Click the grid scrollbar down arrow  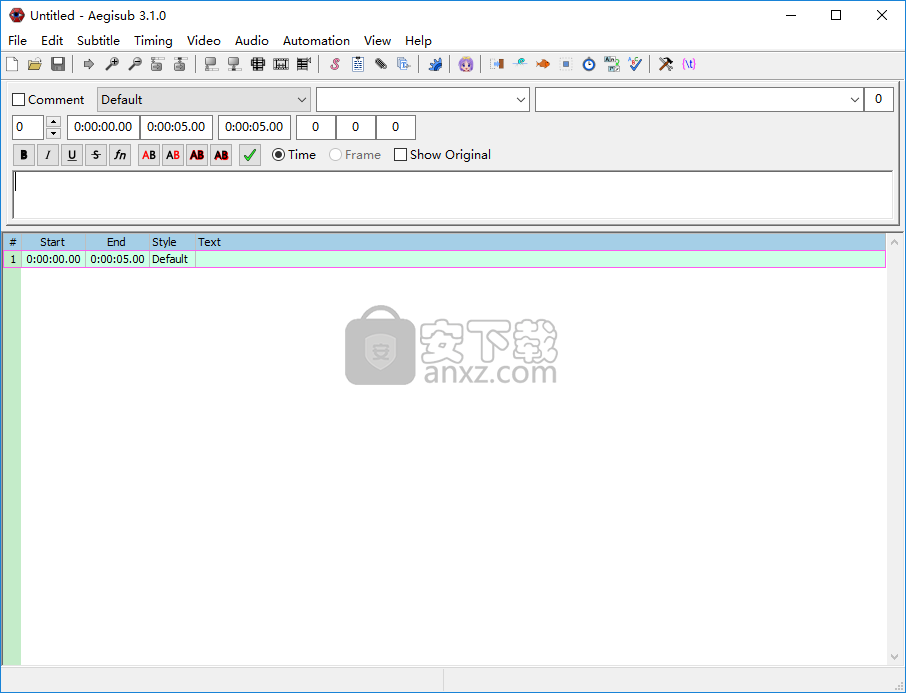(894, 657)
